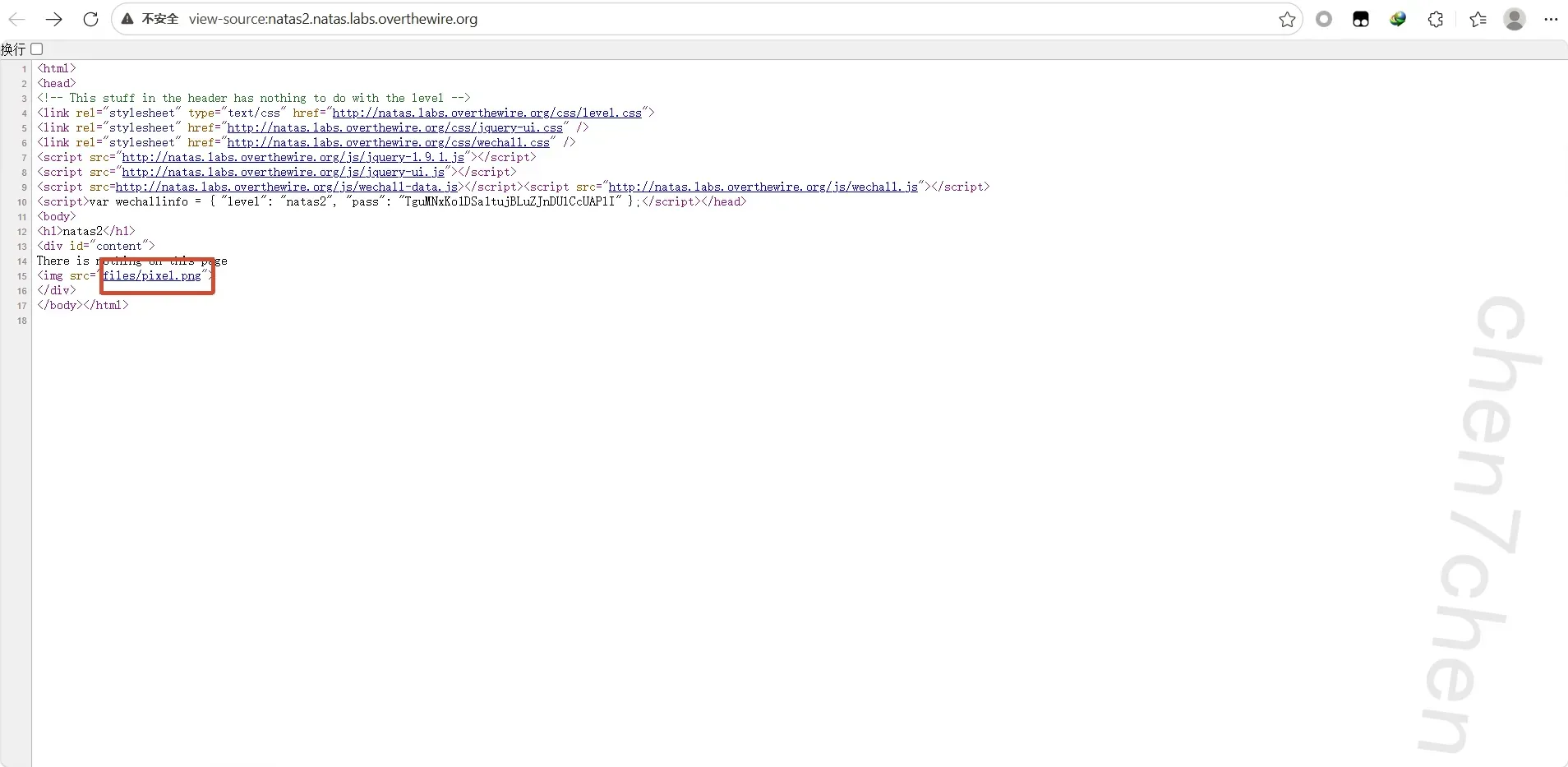The height and width of the screenshot is (767, 1568).
Task: Open the wechall.css stylesheet link
Action: (x=388, y=143)
